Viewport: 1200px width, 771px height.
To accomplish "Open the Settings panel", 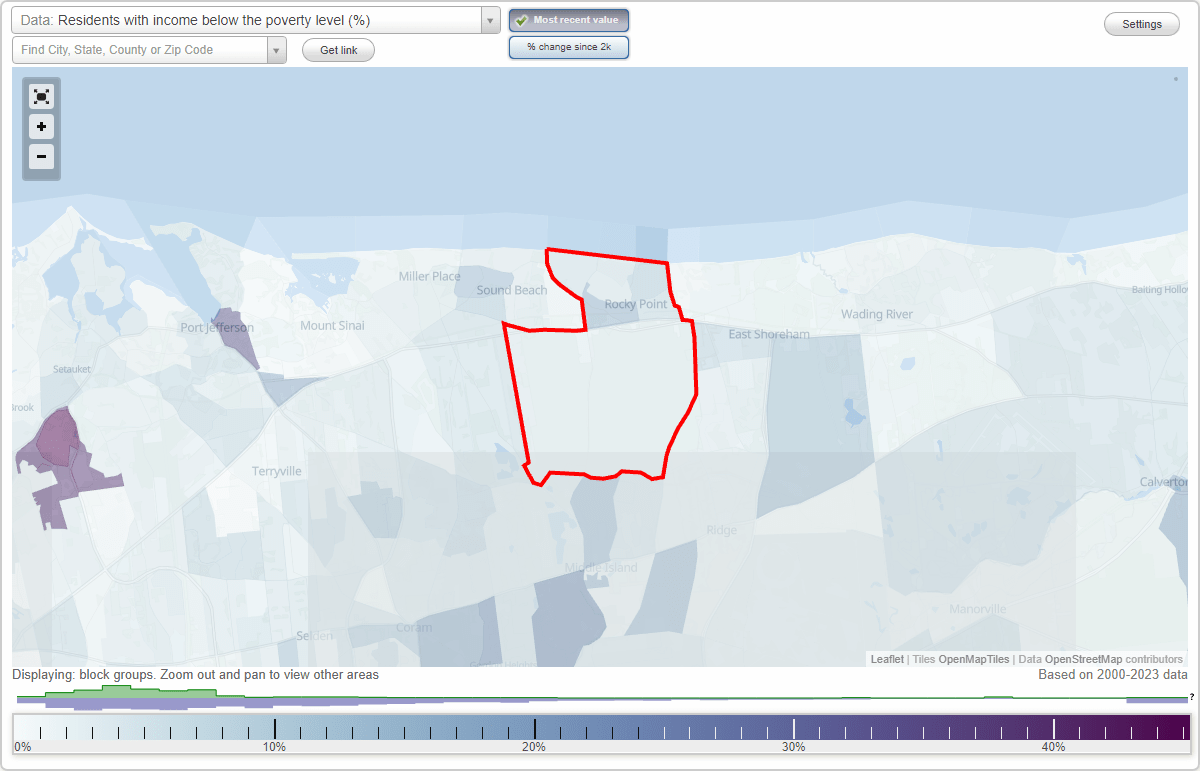I will click(1141, 23).
